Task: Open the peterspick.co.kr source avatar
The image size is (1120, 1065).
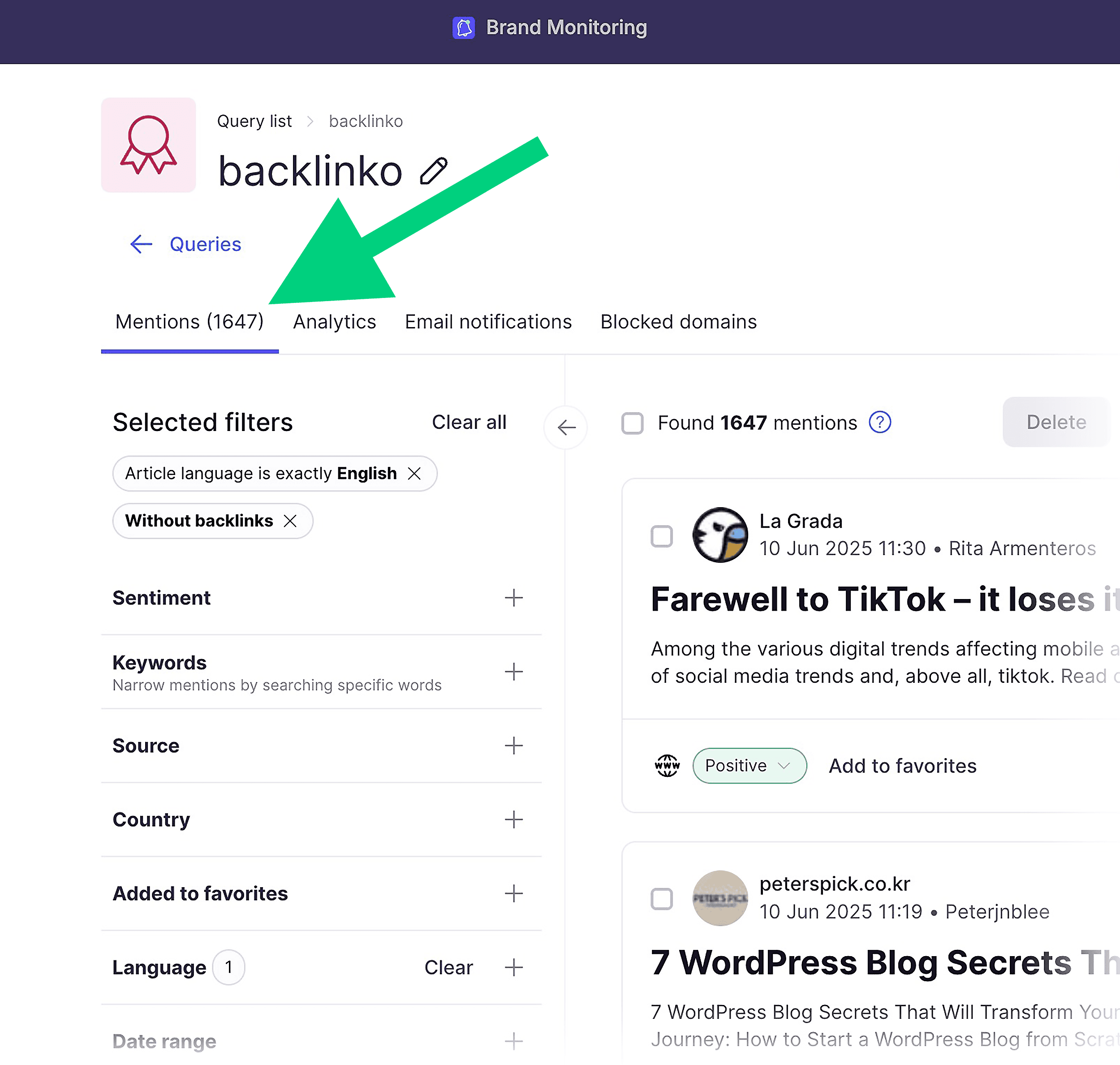Action: [x=720, y=898]
